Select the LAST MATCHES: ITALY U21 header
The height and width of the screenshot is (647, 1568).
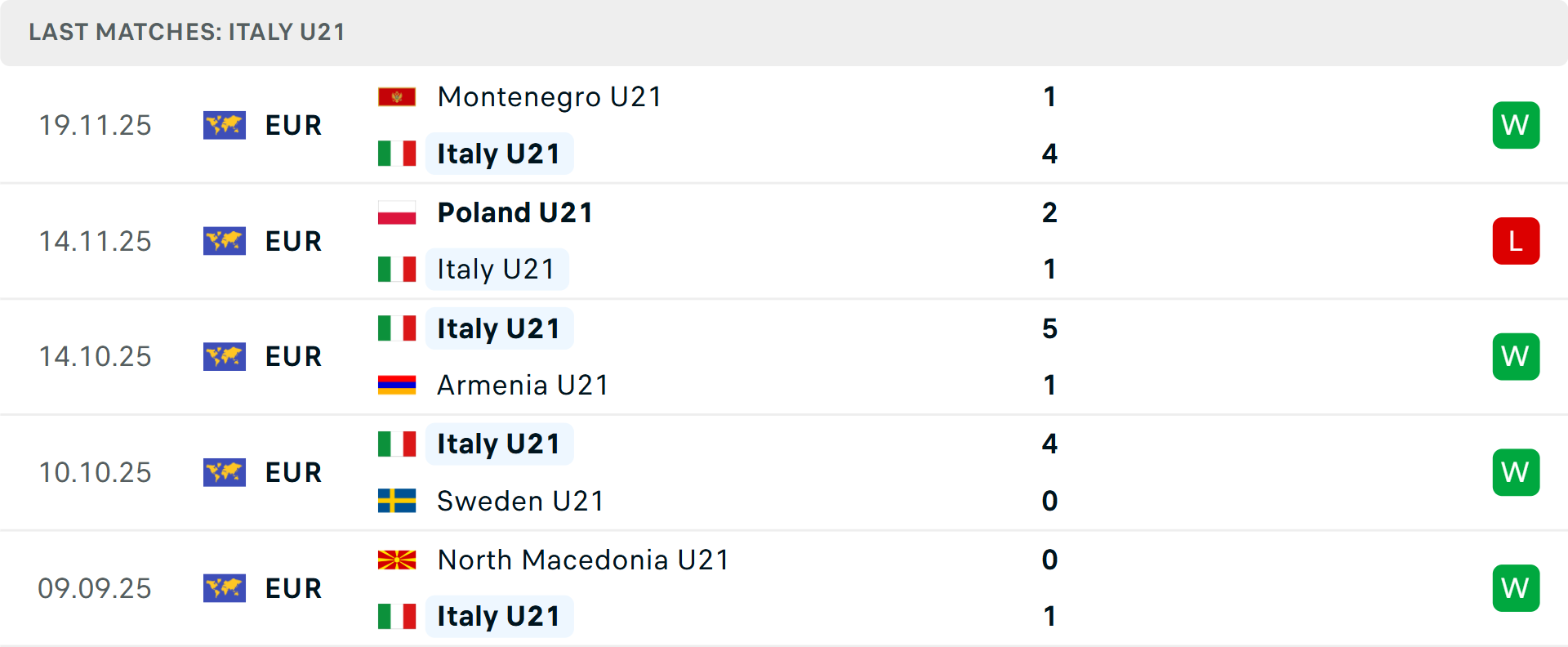[185, 33]
